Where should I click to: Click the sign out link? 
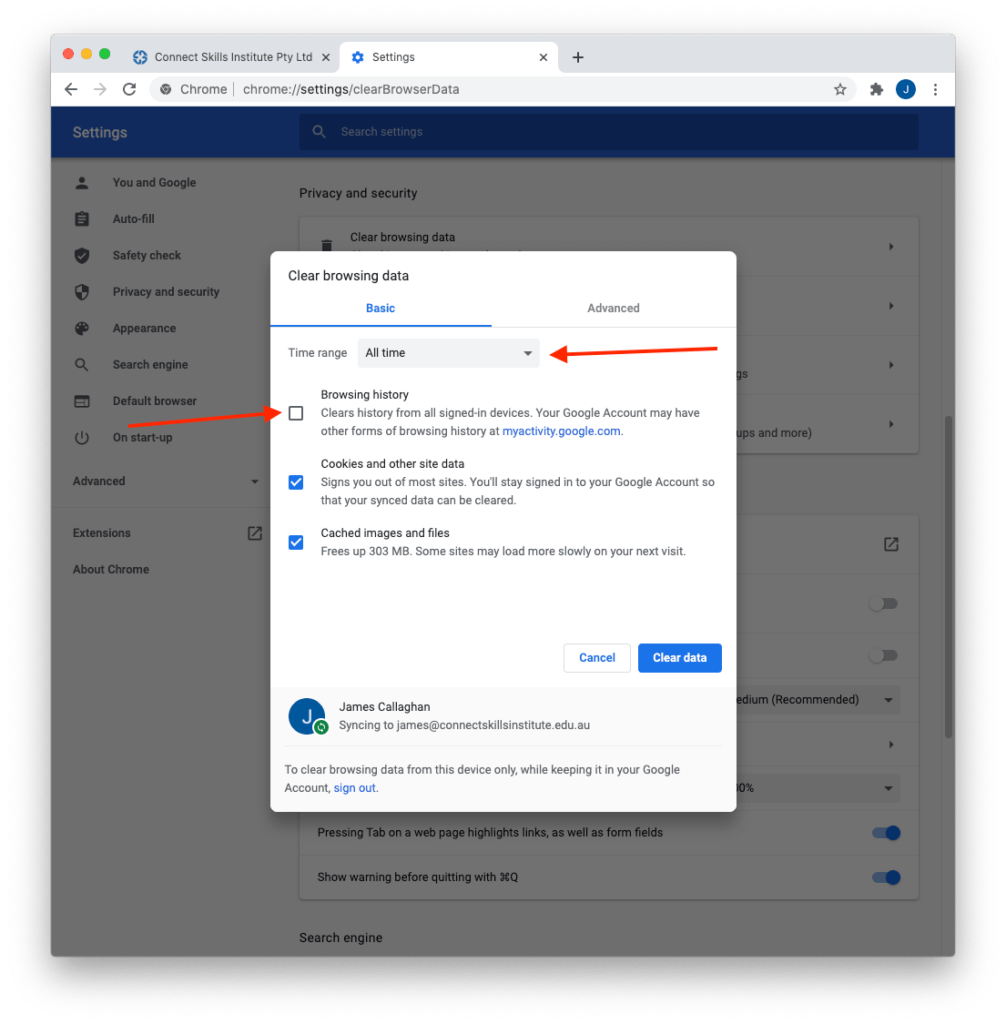pos(355,788)
